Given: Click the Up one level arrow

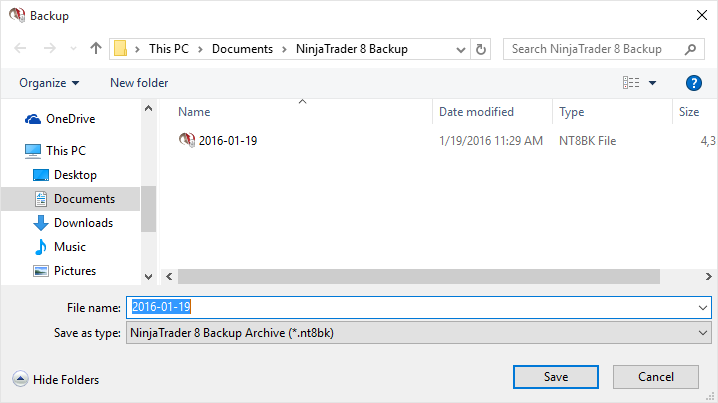Looking at the screenshot, I should pyautogui.click(x=96, y=48).
